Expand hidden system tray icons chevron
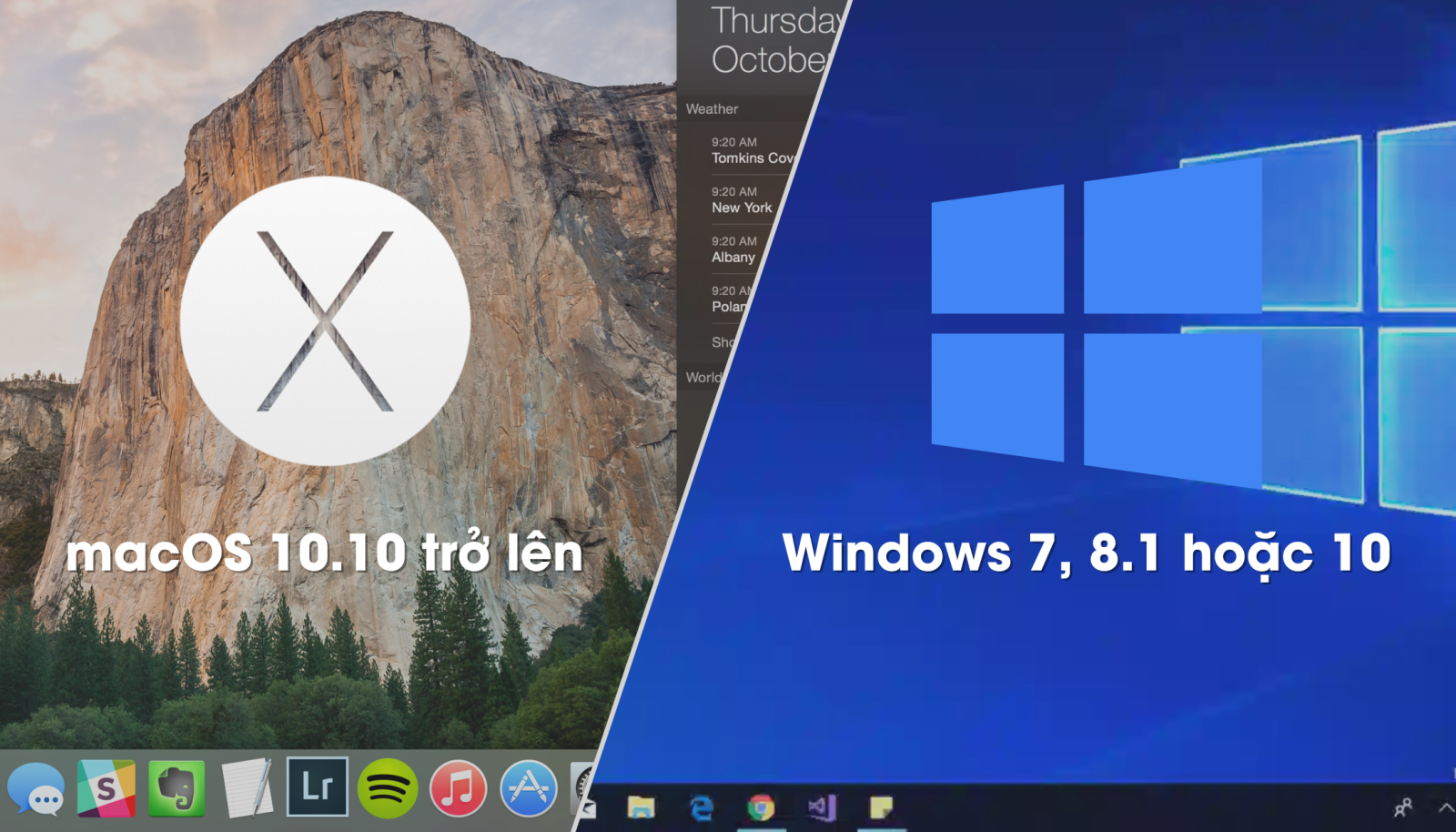This screenshot has width=1456, height=832. click(1446, 807)
